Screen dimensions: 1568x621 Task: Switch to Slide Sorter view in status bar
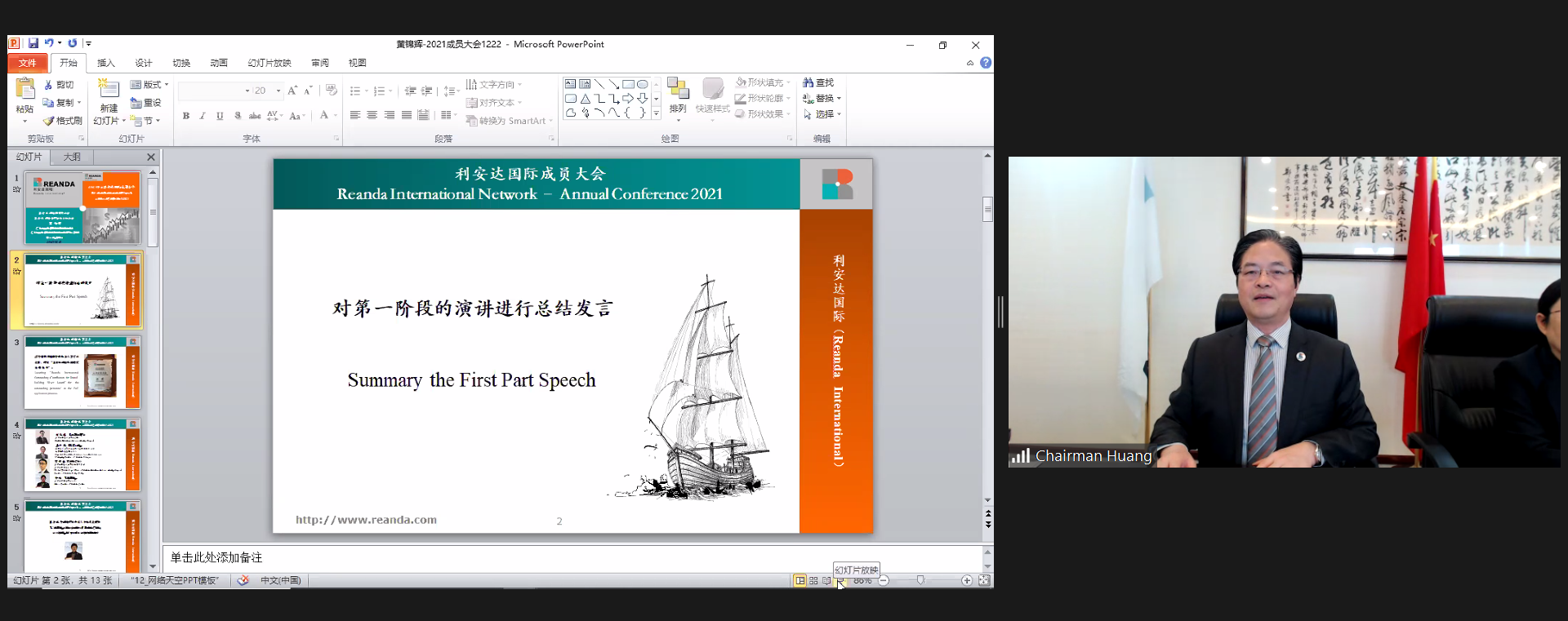tap(813, 580)
